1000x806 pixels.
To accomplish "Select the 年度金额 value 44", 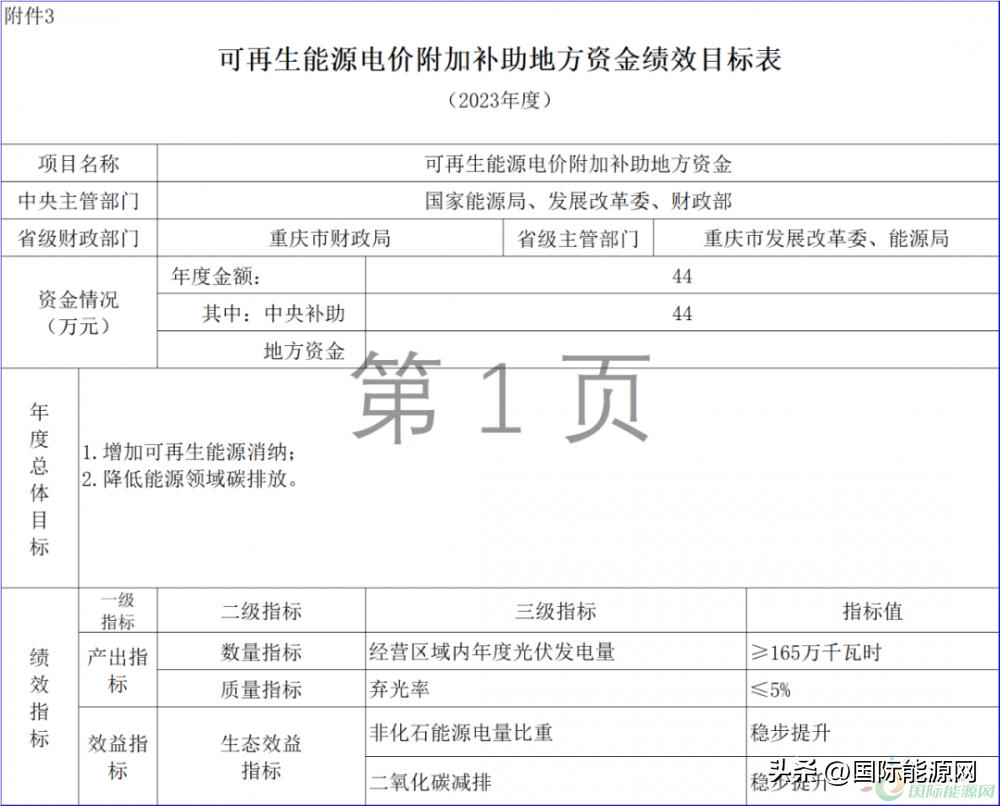I will (x=683, y=277).
